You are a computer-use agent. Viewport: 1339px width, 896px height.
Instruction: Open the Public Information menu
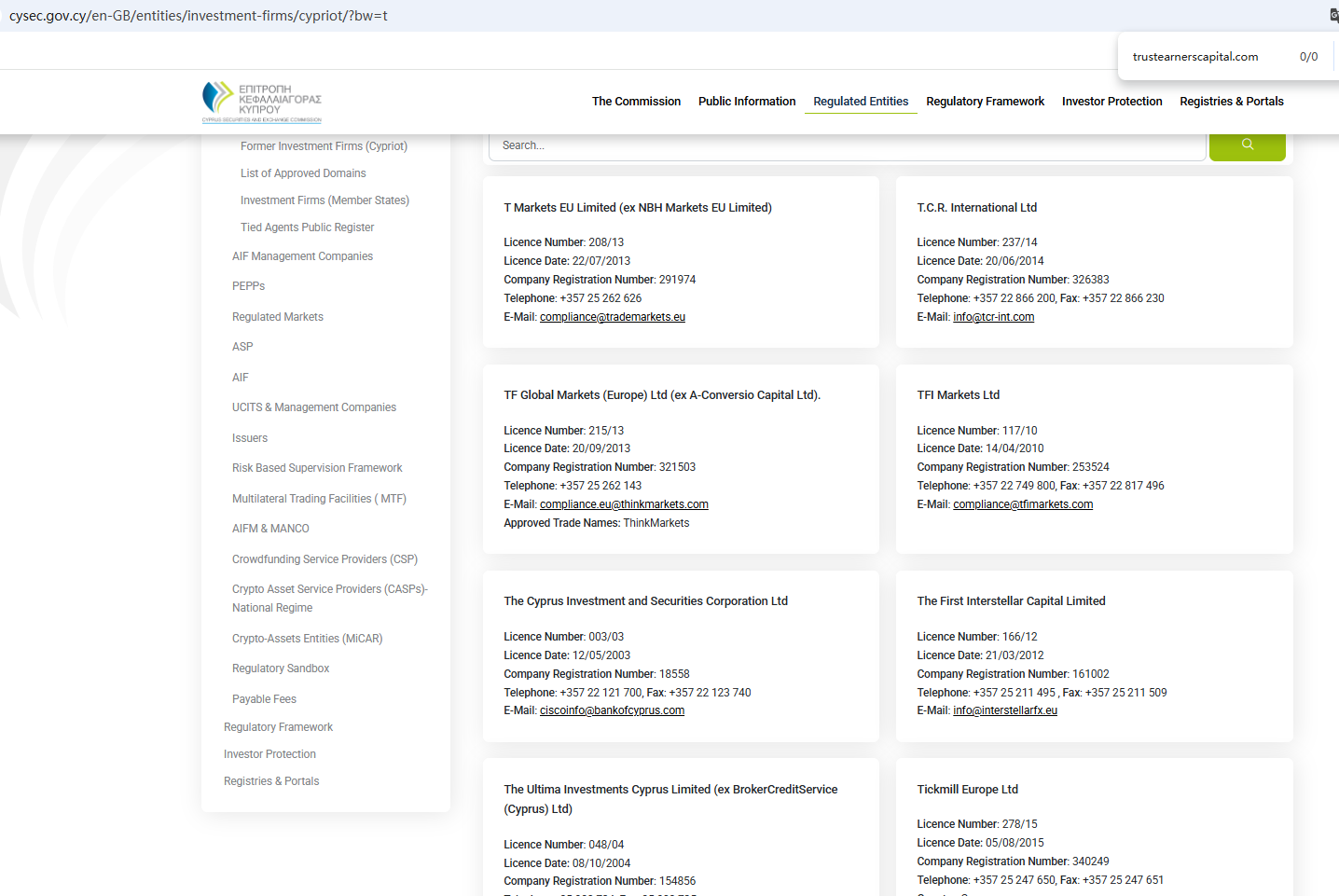point(746,102)
